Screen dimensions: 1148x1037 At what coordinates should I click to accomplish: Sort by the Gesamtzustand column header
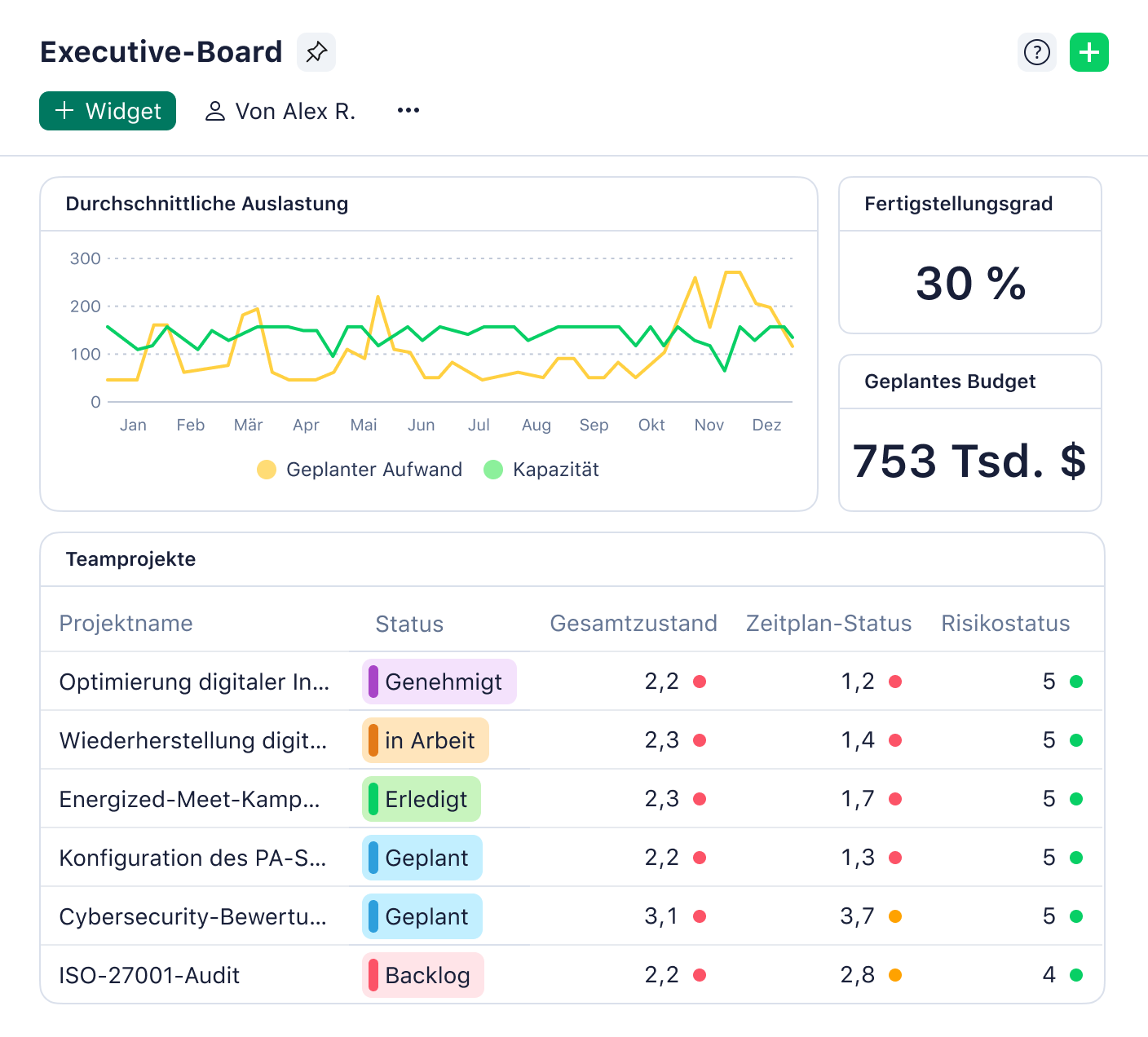(633, 624)
